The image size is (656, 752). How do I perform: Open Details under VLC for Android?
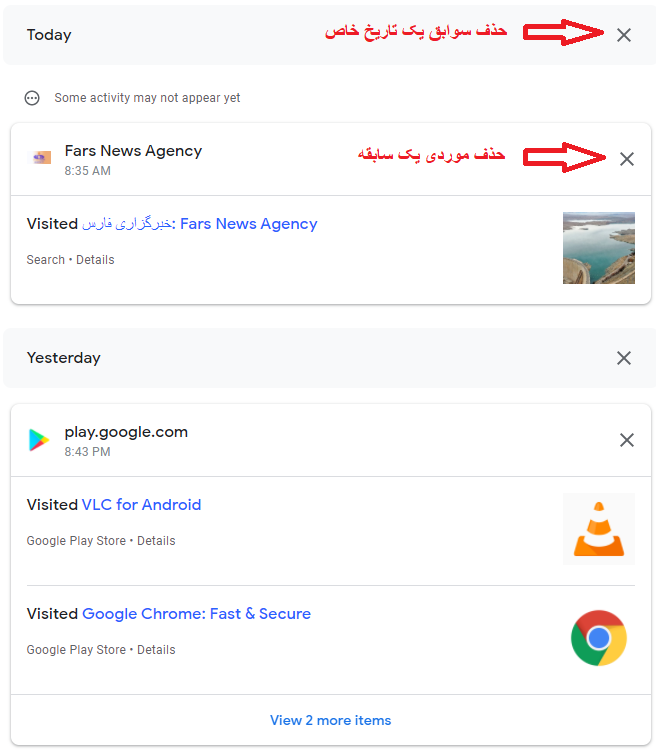(x=156, y=540)
